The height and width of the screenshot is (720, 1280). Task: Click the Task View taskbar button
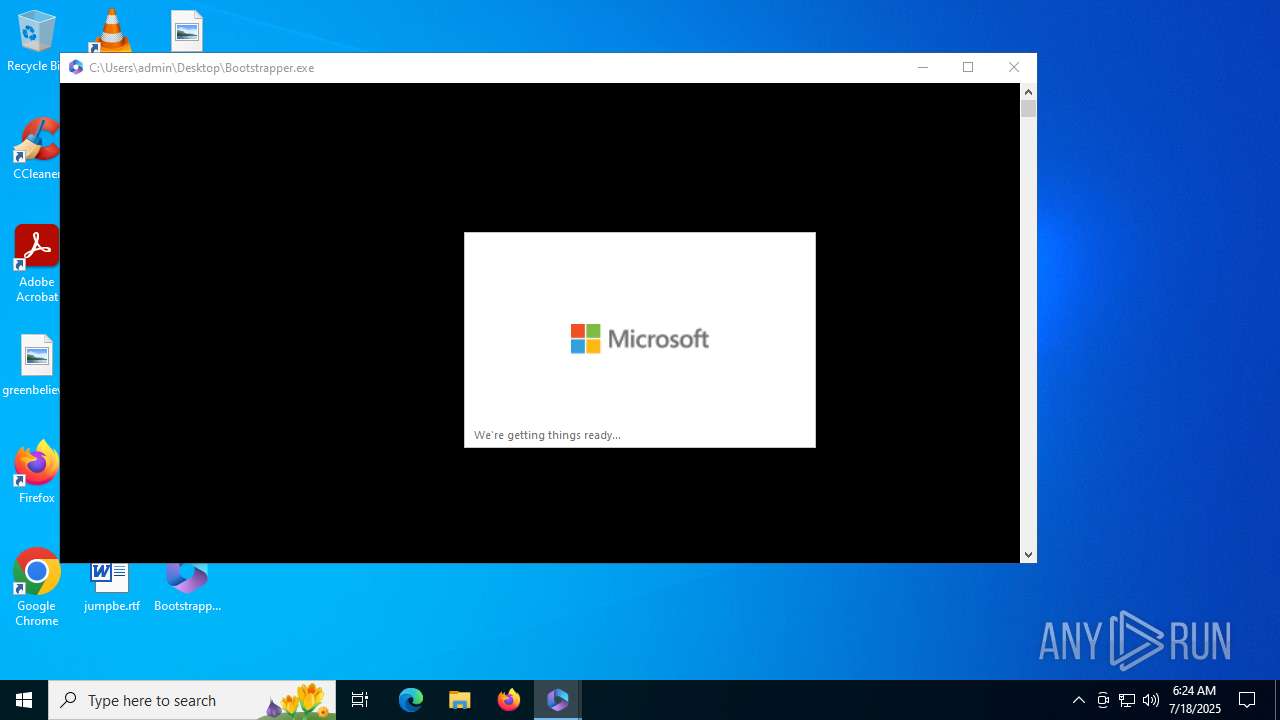(x=360, y=700)
